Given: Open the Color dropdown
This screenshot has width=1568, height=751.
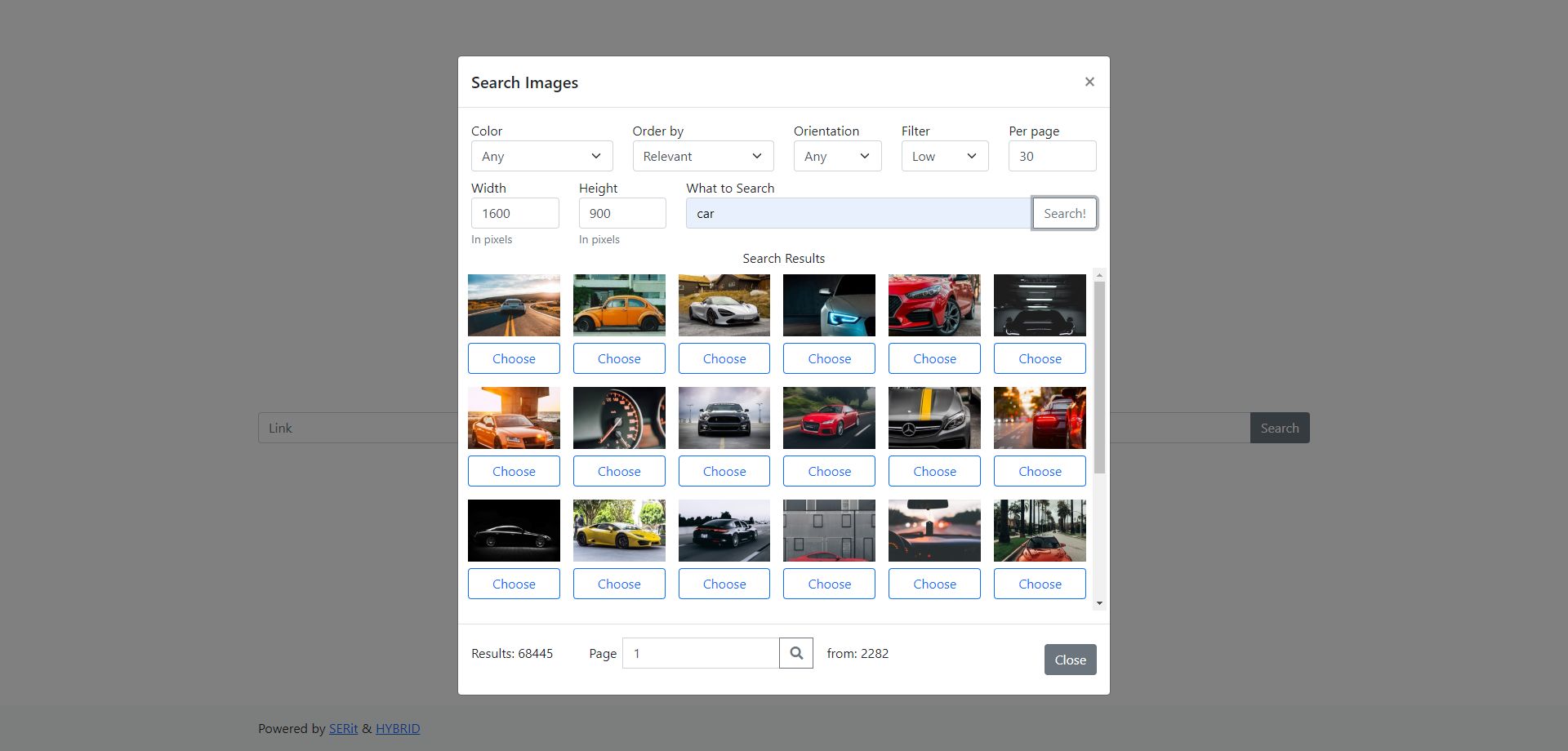Looking at the screenshot, I should [541, 156].
